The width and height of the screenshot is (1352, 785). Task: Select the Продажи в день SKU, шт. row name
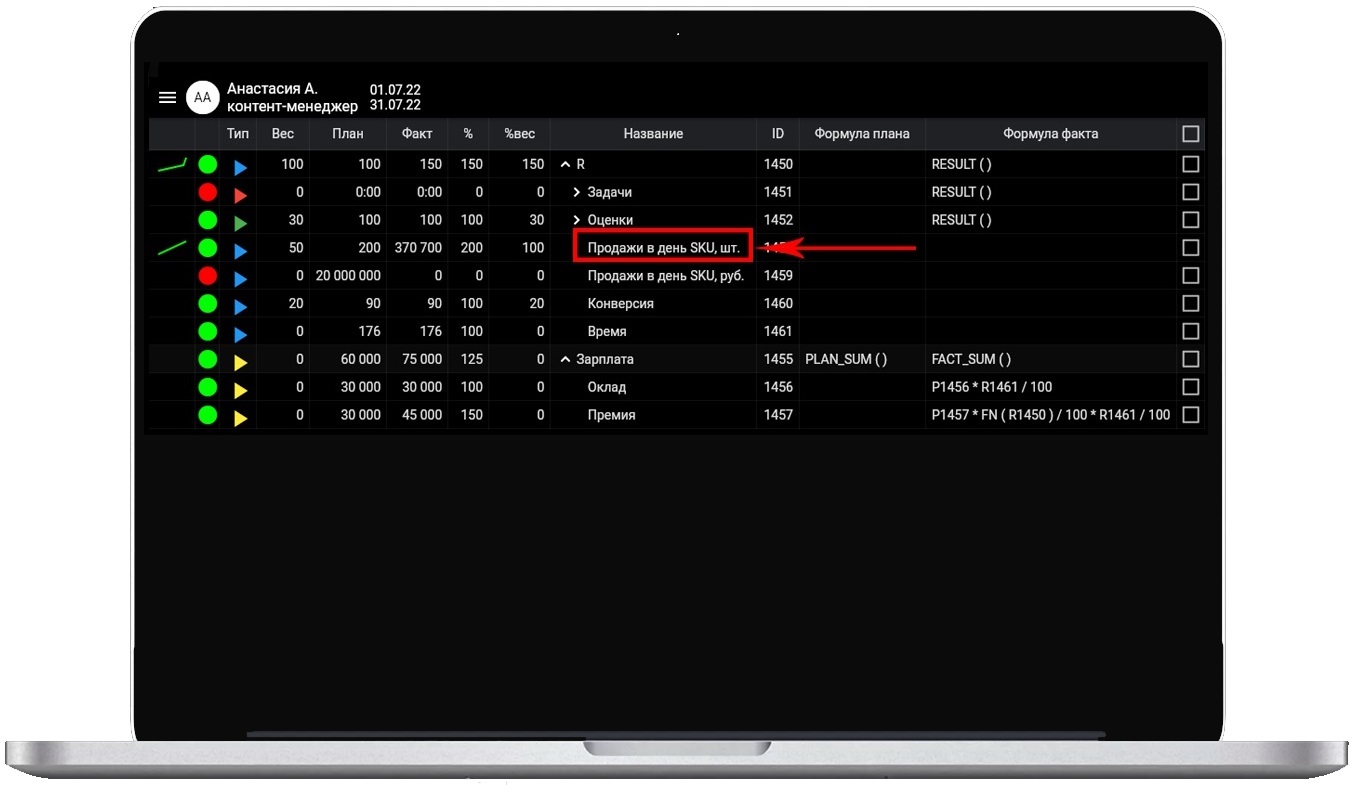[662, 248]
